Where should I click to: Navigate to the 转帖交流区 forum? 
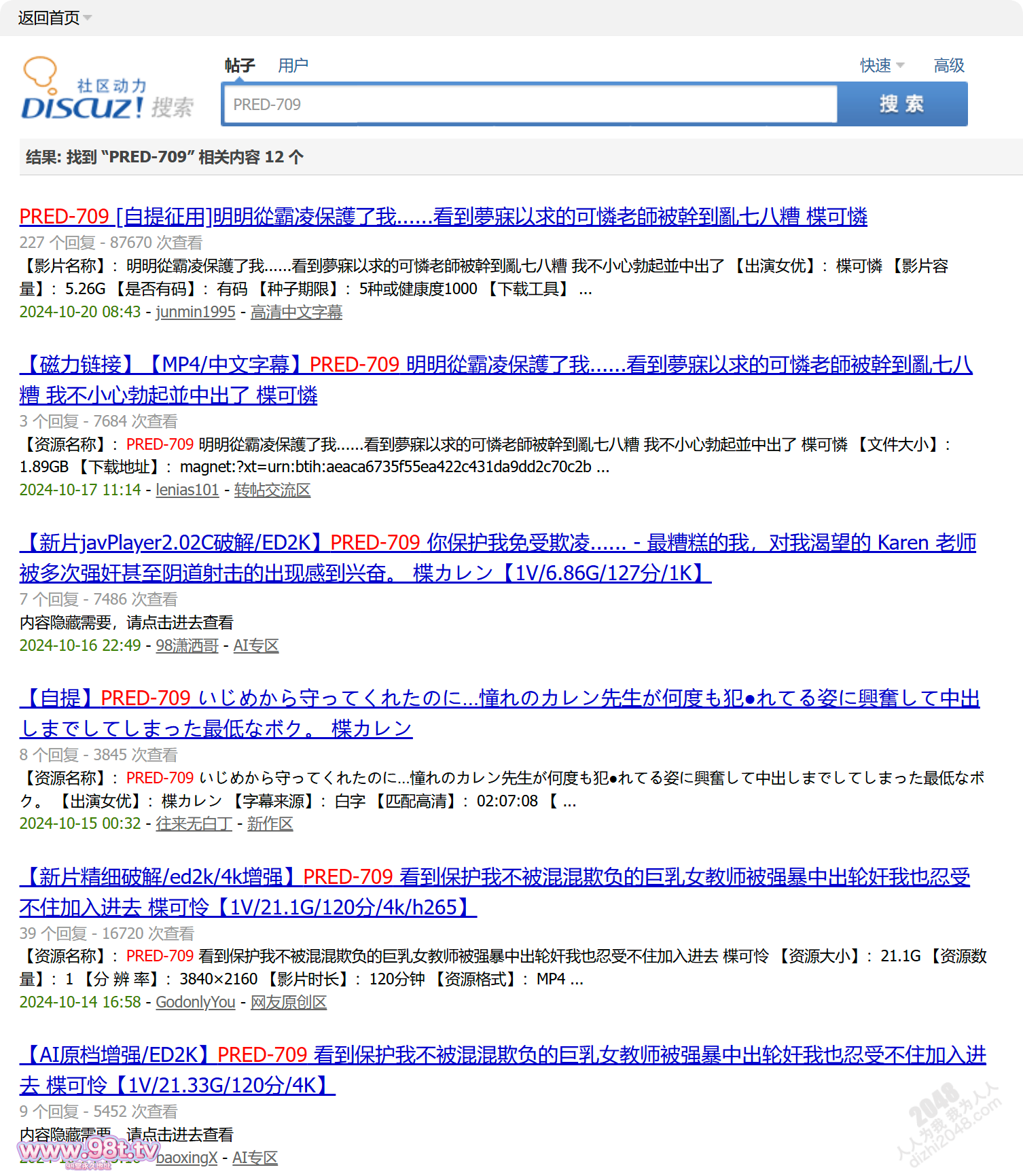[272, 490]
